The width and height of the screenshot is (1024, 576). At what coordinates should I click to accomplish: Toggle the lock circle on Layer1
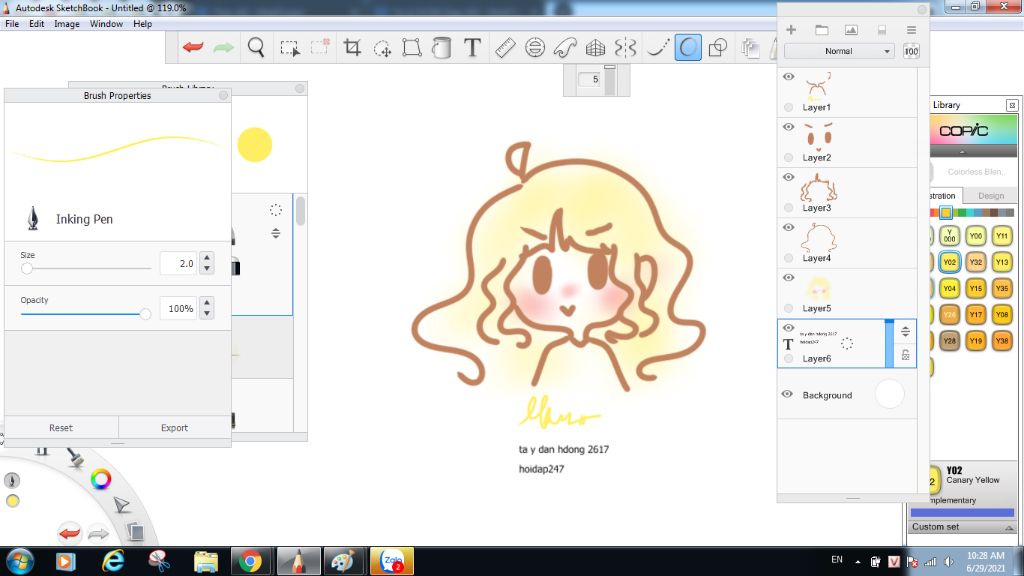coord(788,107)
